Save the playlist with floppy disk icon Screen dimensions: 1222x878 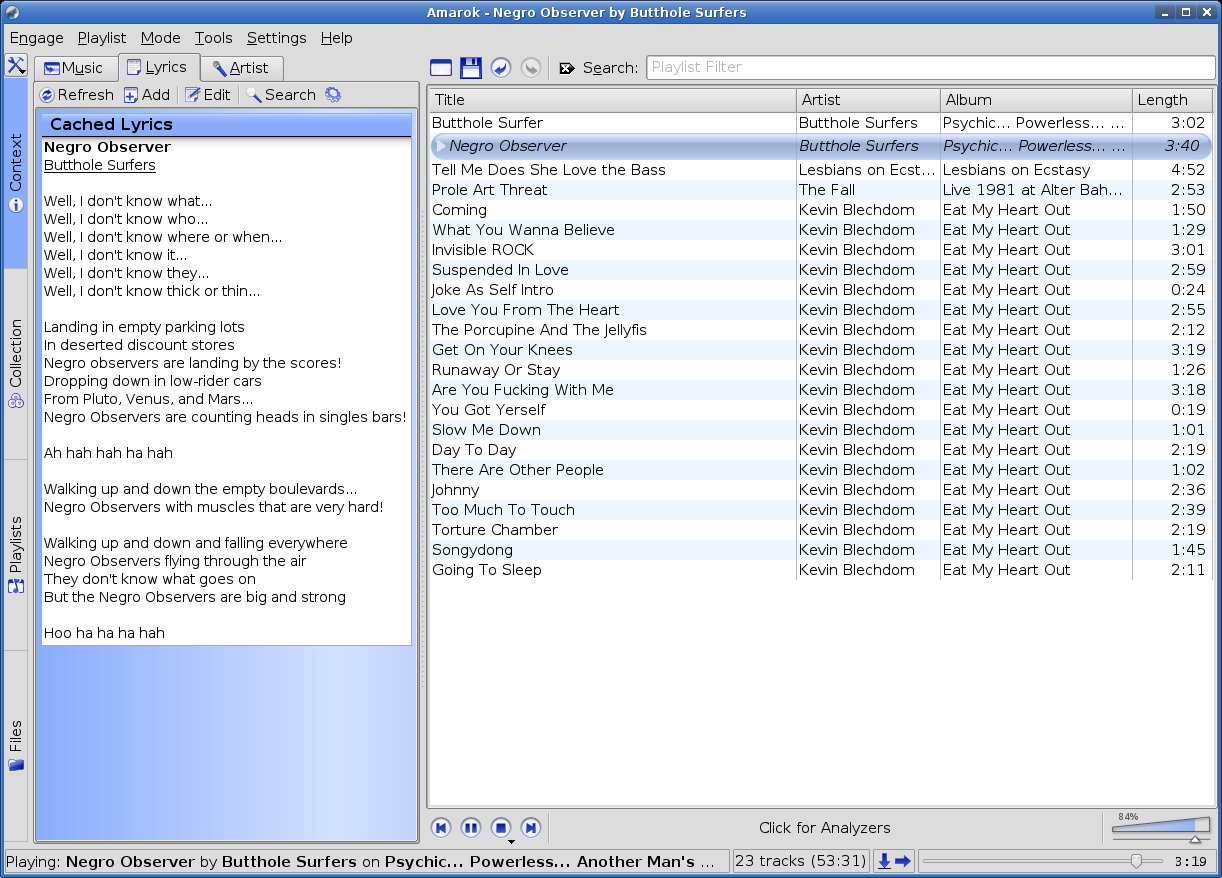point(471,68)
